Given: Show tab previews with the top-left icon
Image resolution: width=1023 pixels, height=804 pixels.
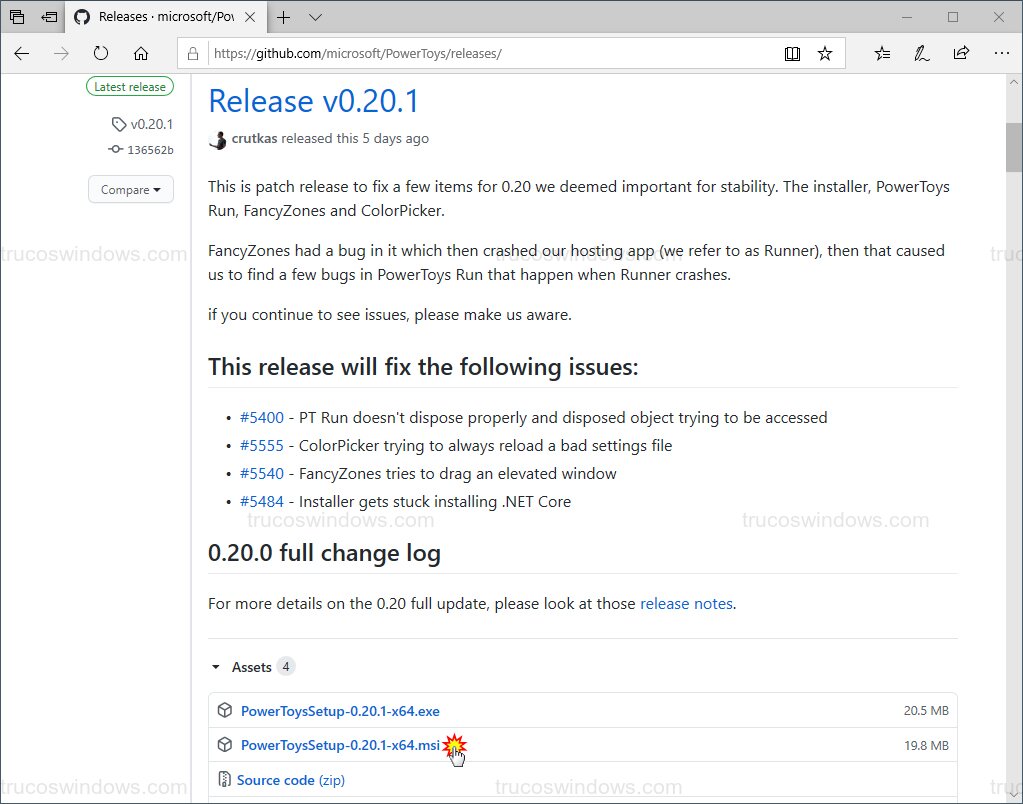Looking at the screenshot, I should pos(16,17).
